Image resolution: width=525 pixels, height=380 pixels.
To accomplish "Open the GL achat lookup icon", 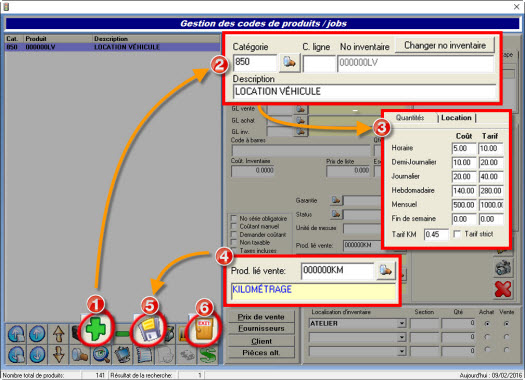I will pyautogui.click(x=300, y=120).
